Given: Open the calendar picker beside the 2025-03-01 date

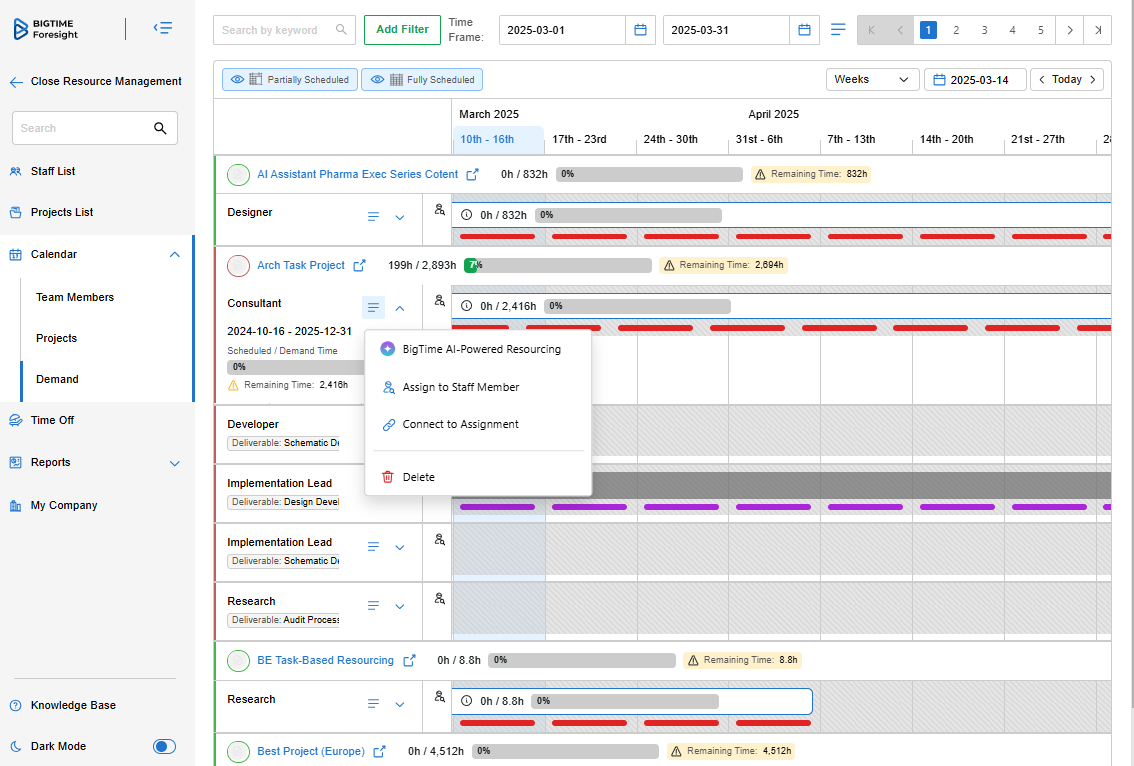Looking at the screenshot, I should [640, 30].
